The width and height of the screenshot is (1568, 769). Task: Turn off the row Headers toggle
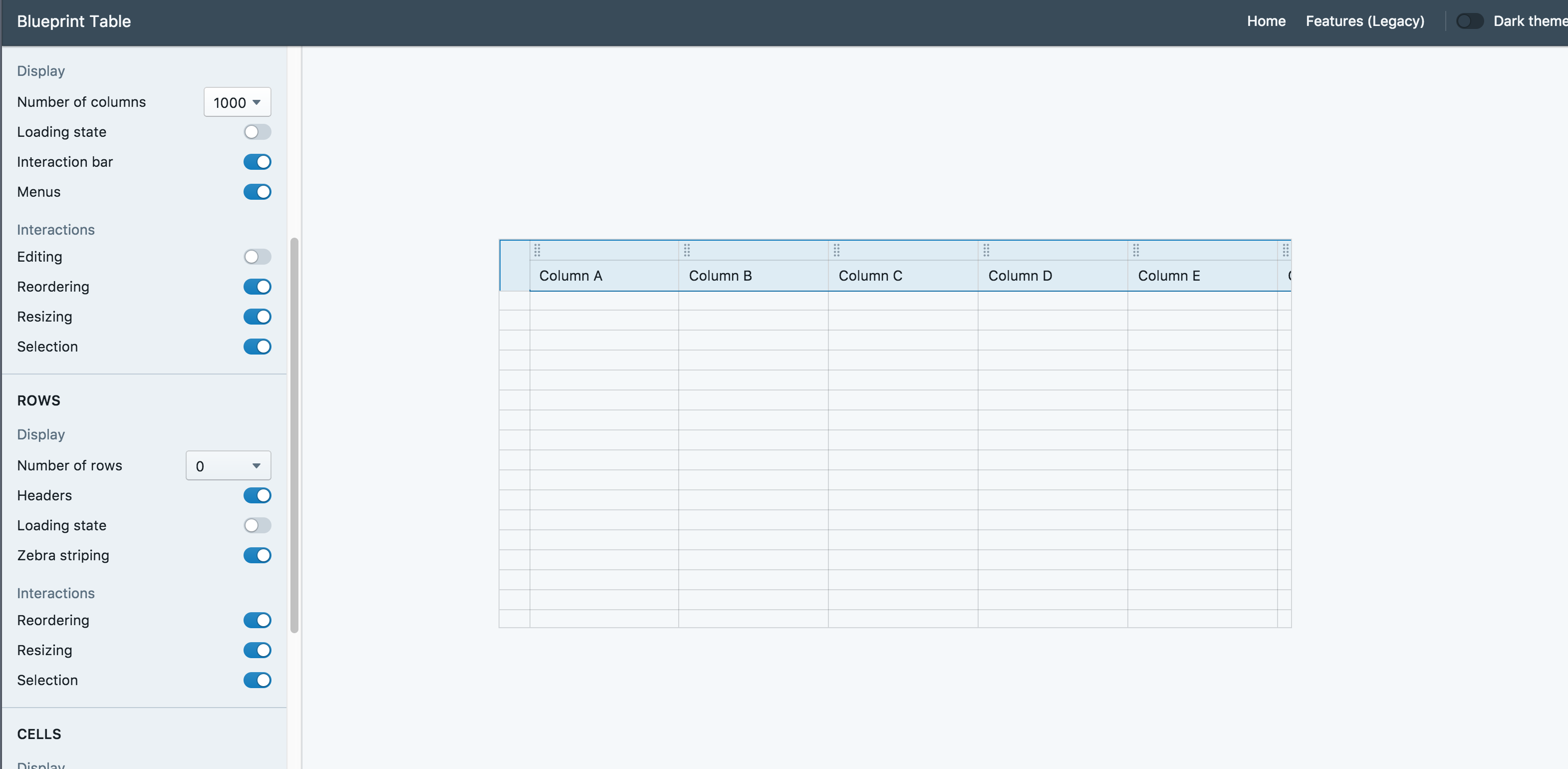pyautogui.click(x=257, y=495)
